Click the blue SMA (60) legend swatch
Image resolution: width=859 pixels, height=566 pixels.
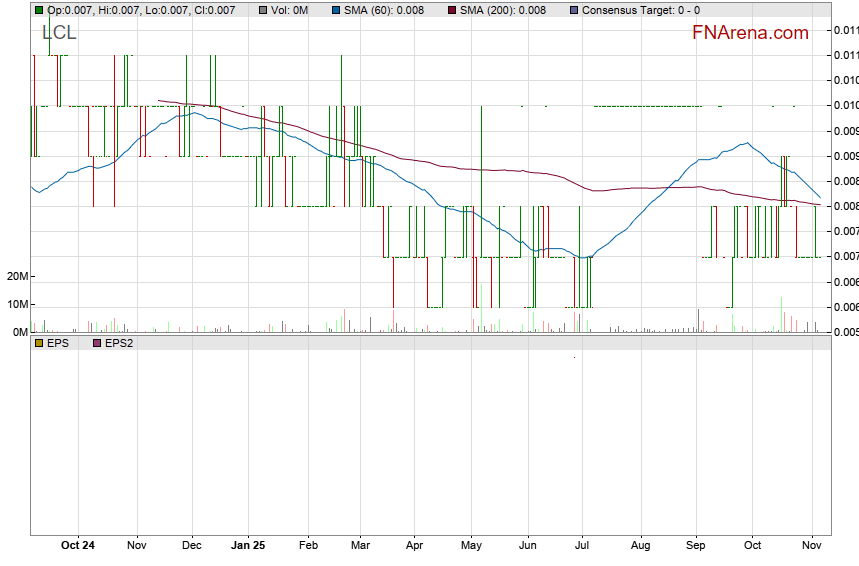pyautogui.click(x=335, y=10)
